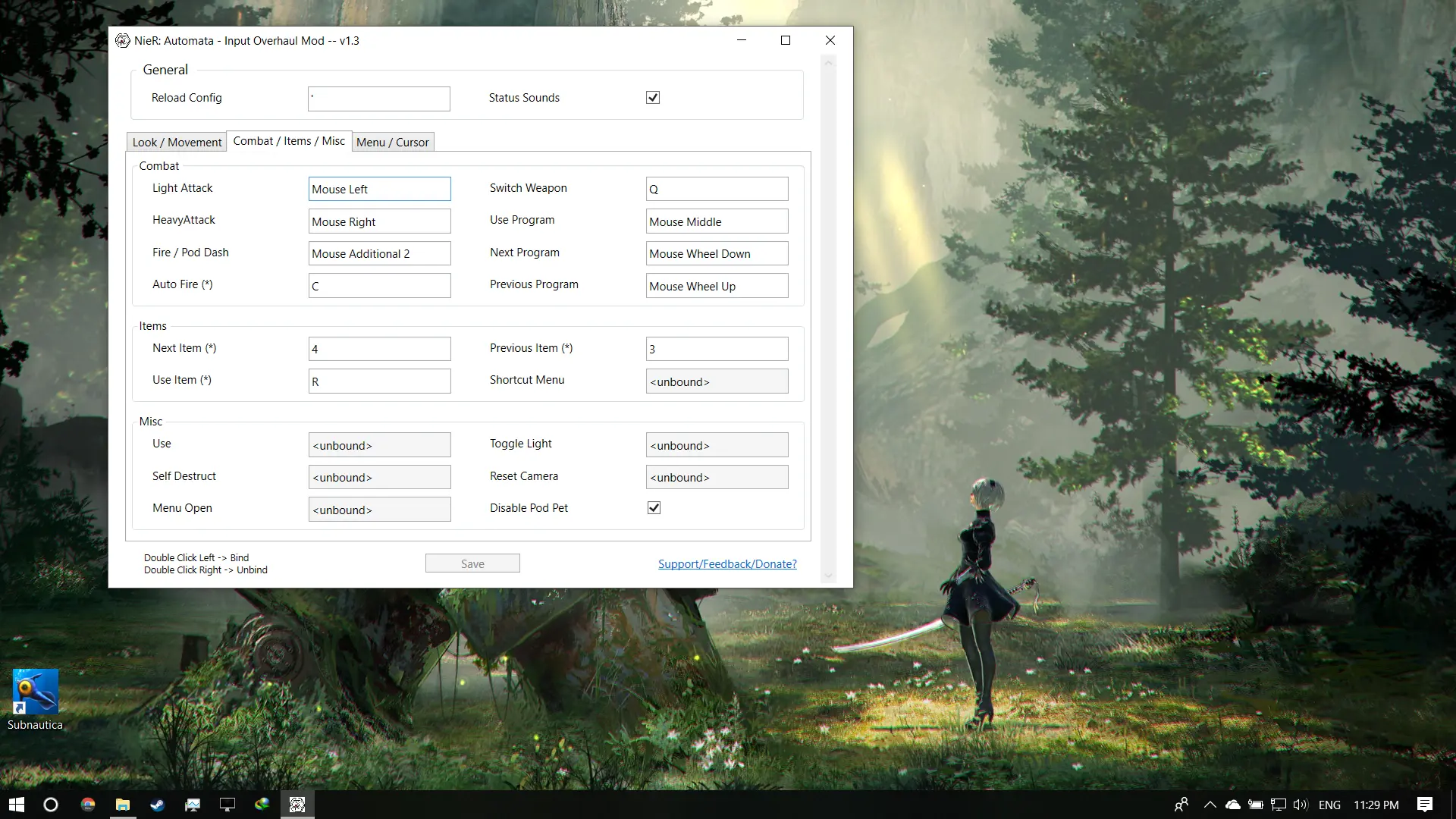
Task: Select the Next Program binding field
Action: pos(717,253)
